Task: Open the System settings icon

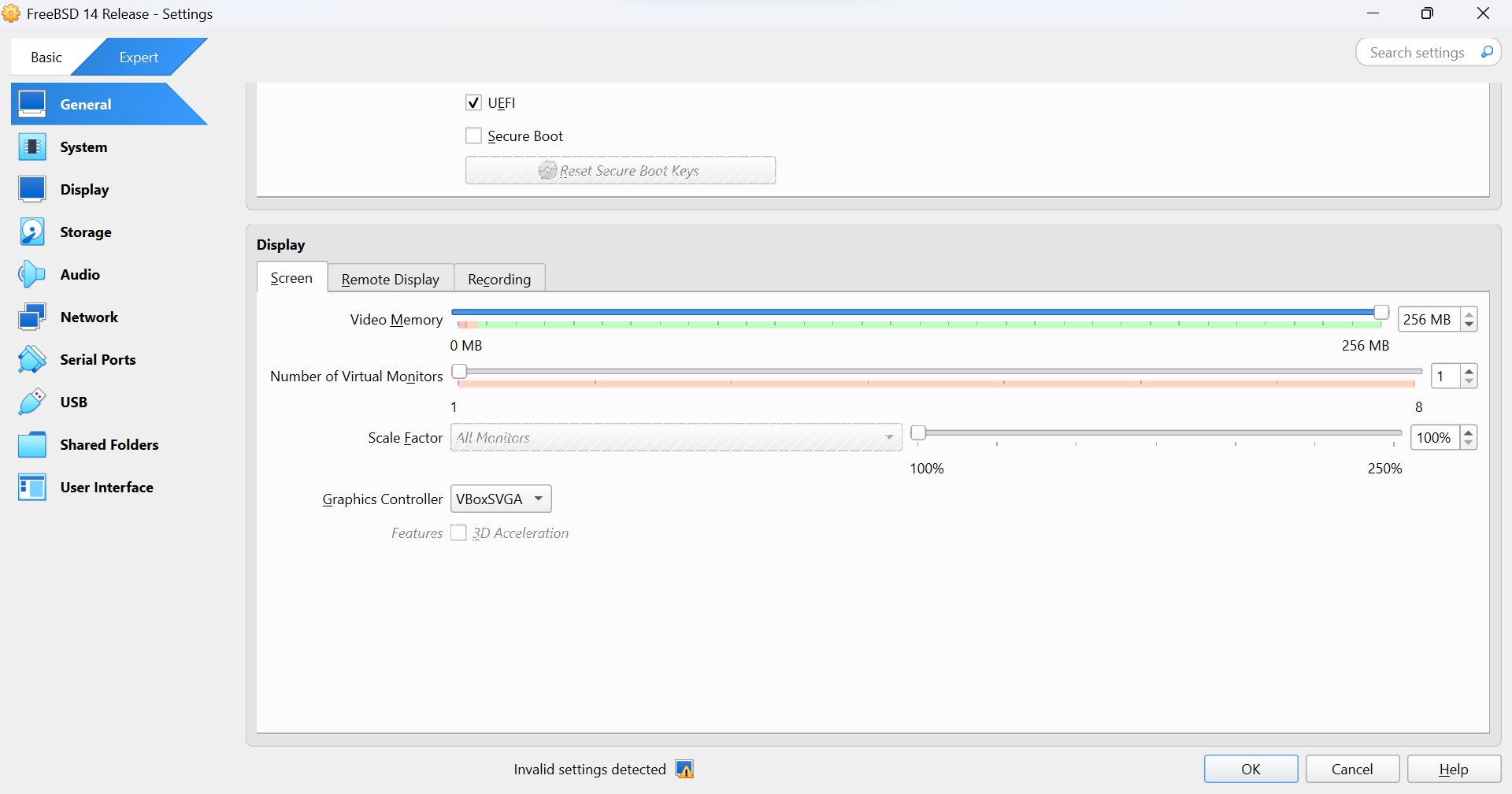Action: pos(32,147)
